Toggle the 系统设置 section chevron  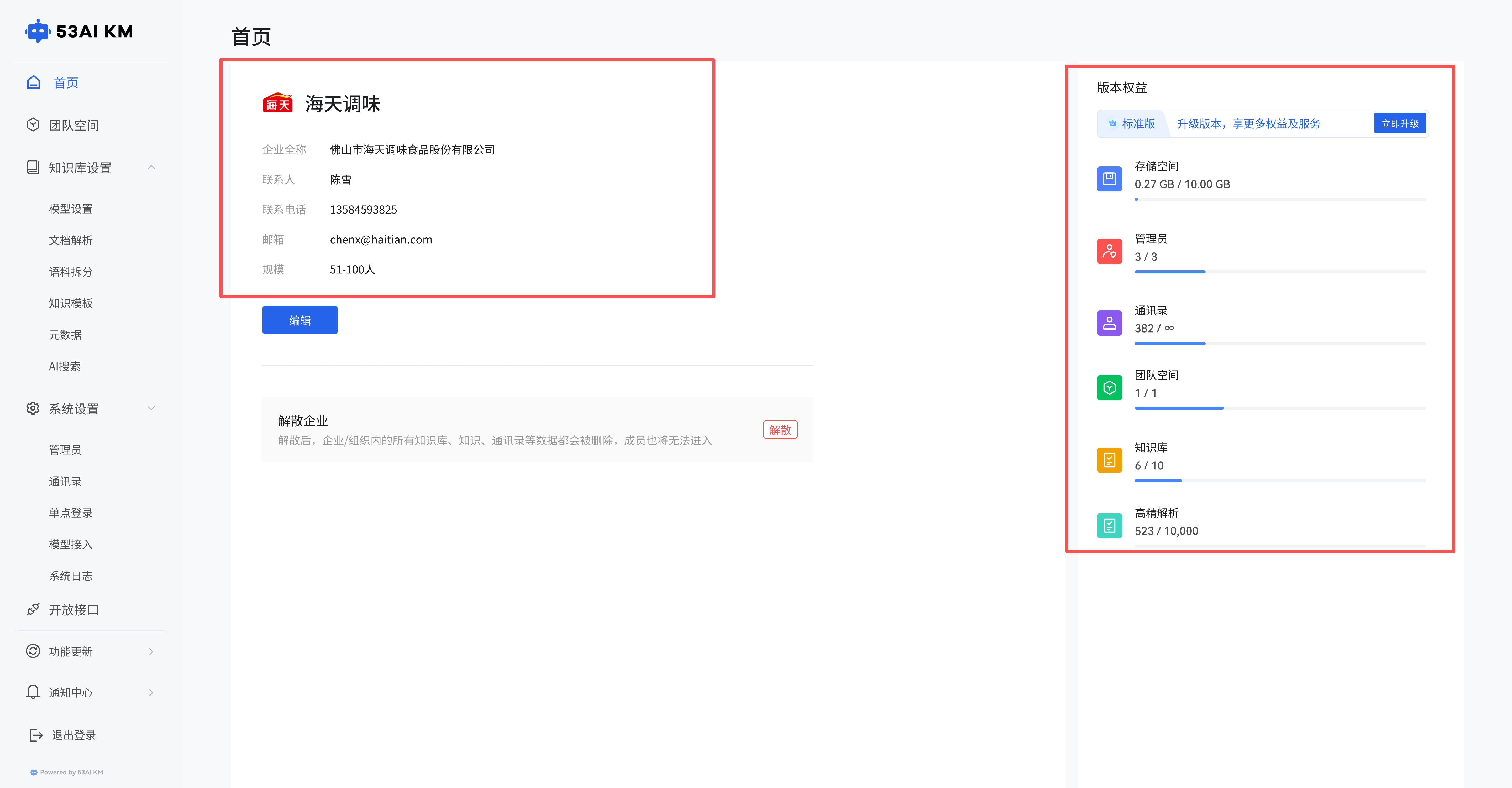click(x=151, y=409)
